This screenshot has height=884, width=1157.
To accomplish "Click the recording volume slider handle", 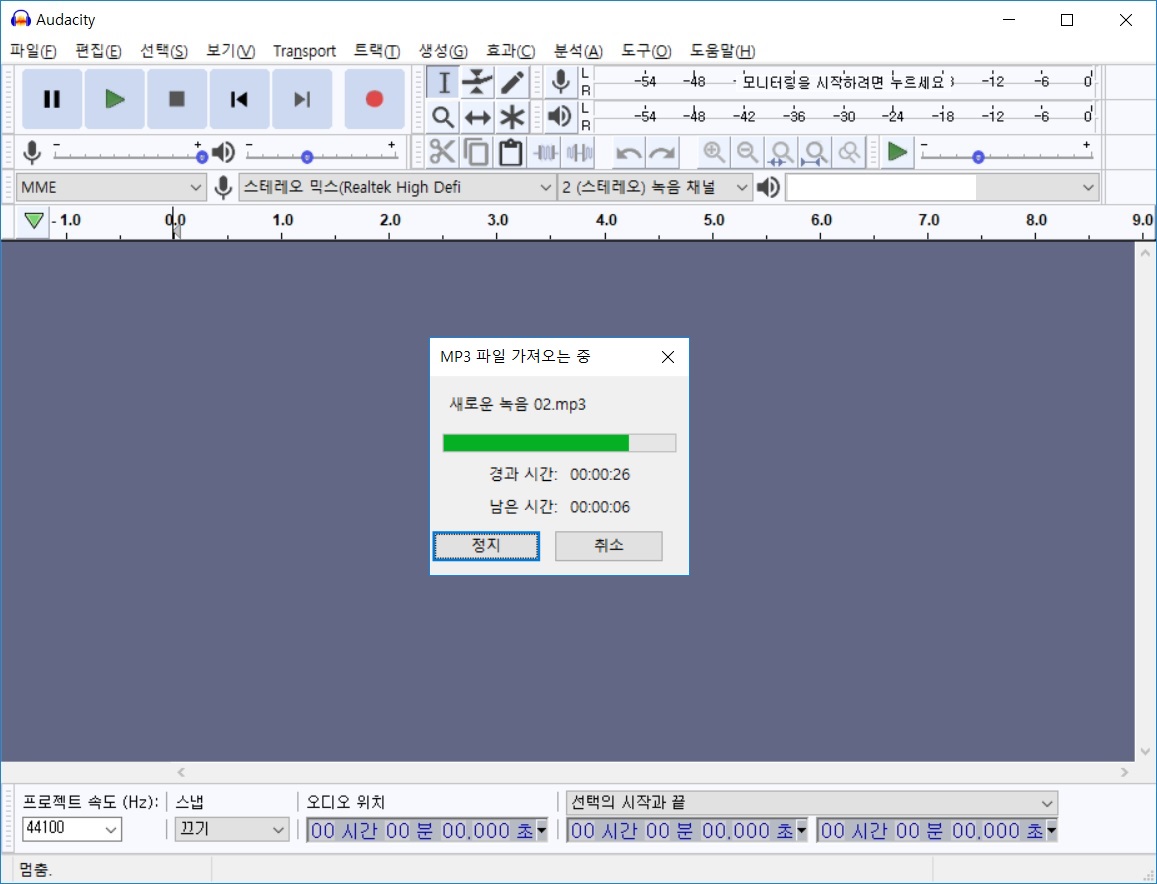I will coord(201,157).
